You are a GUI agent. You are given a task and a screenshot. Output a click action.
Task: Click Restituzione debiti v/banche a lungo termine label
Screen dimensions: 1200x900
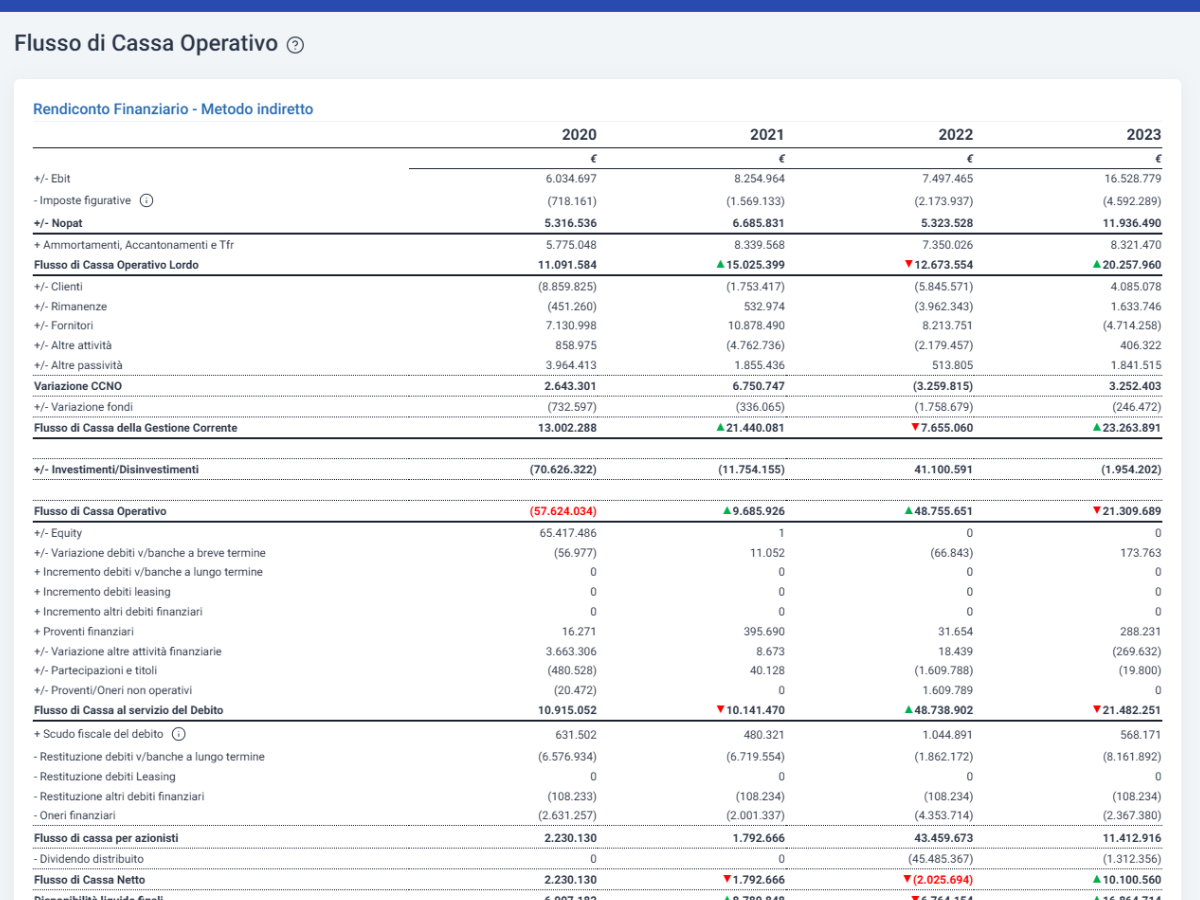coord(149,757)
